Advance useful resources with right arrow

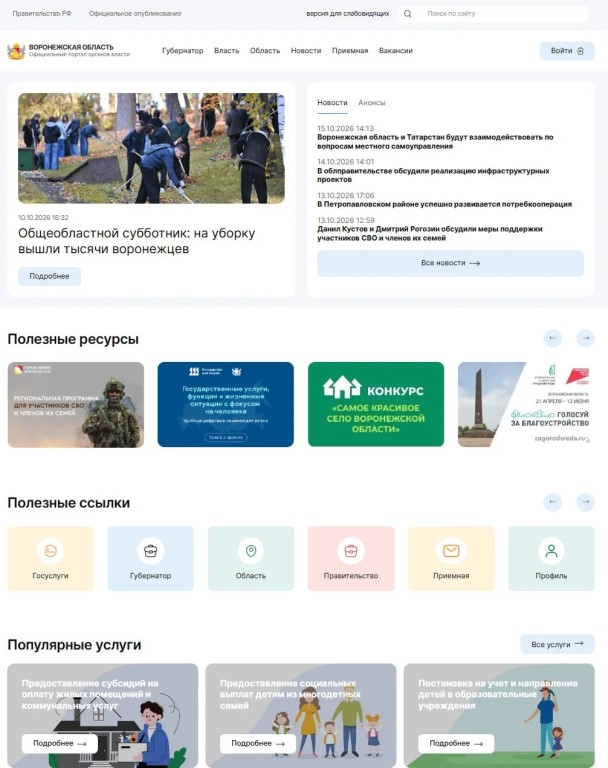tap(585, 338)
